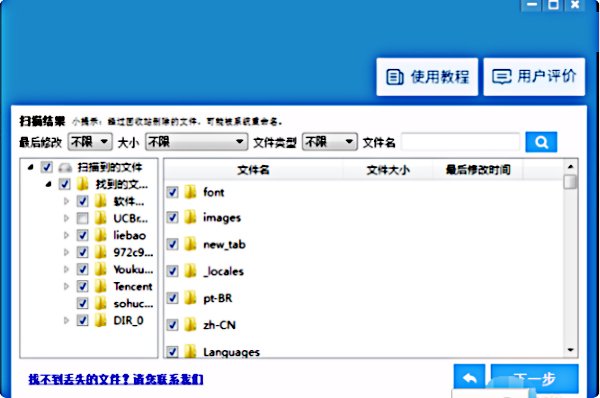Open the 文件类型 file type dropdown

[330, 142]
